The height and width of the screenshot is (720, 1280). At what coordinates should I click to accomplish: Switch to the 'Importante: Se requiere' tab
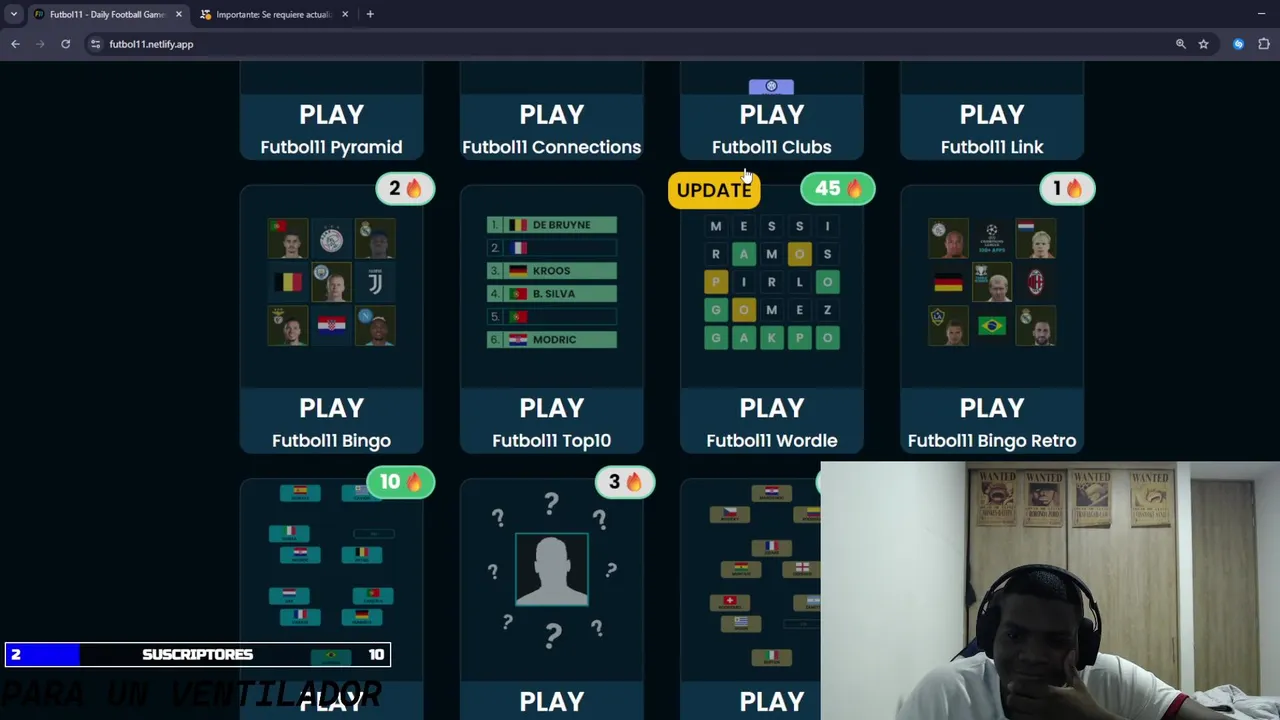pos(272,14)
